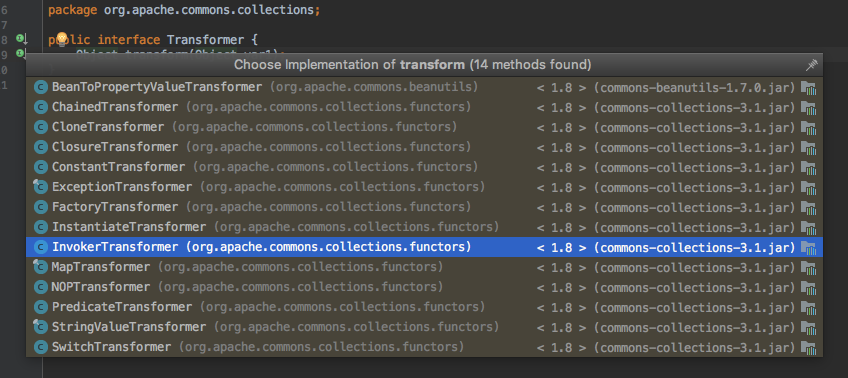This screenshot has width=848, height=378.
Task: Go to NOPTransformer implementation
Action: 425,287
